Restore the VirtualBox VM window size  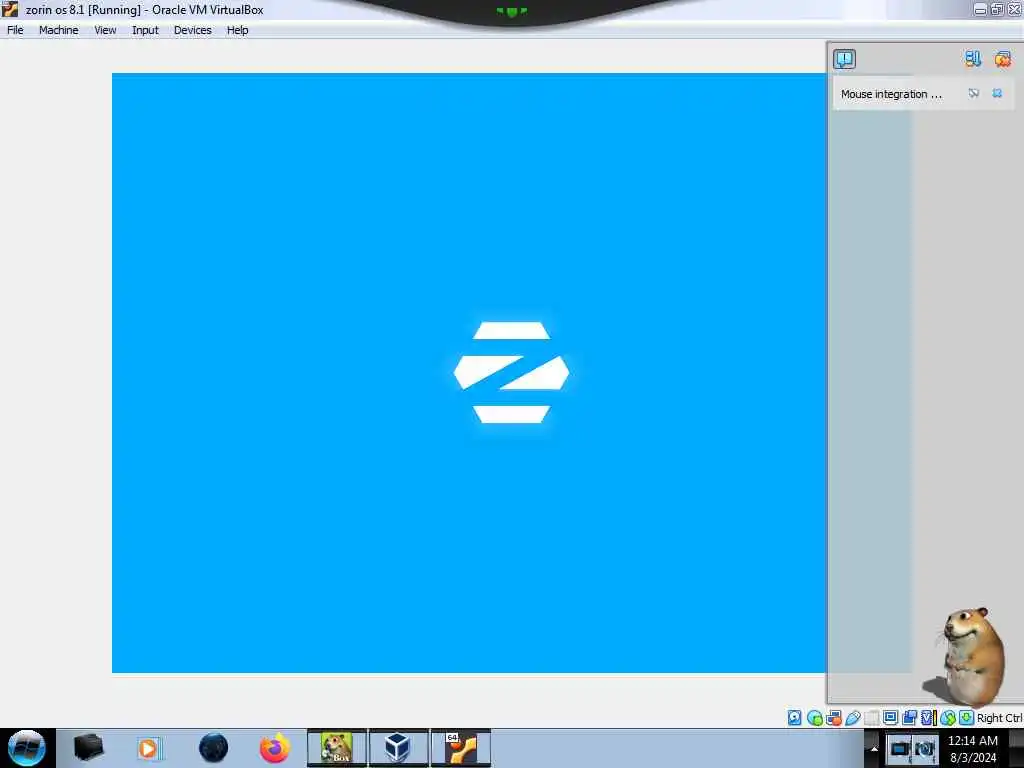[x=997, y=10]
